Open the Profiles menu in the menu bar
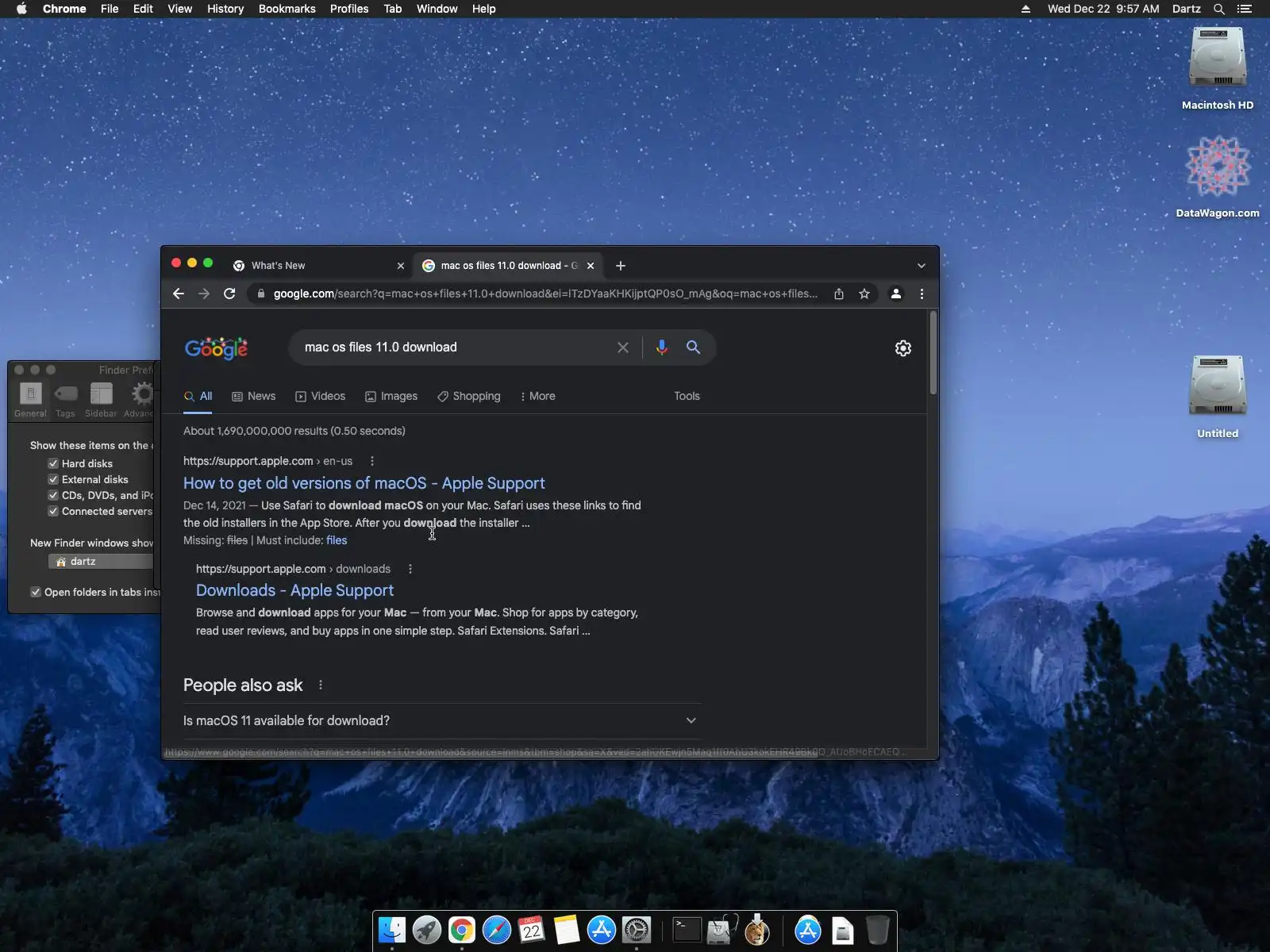Viewport: 1270px width, 952px height. coord(349,9)
